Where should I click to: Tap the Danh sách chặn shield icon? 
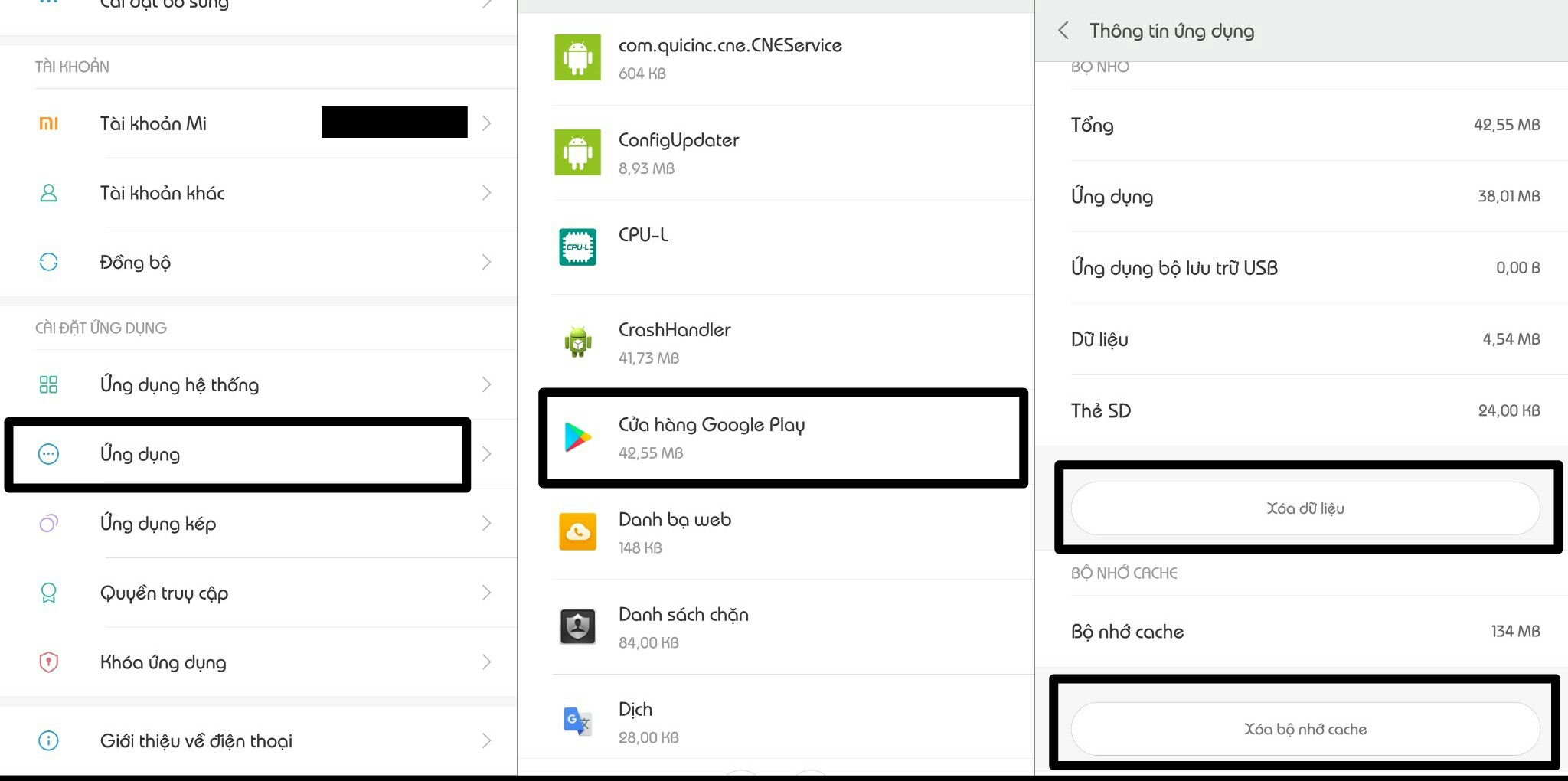(578, 627)
